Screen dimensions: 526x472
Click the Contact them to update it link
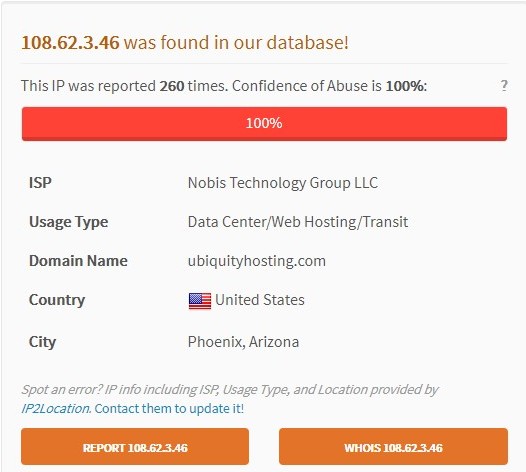[169, 409]
